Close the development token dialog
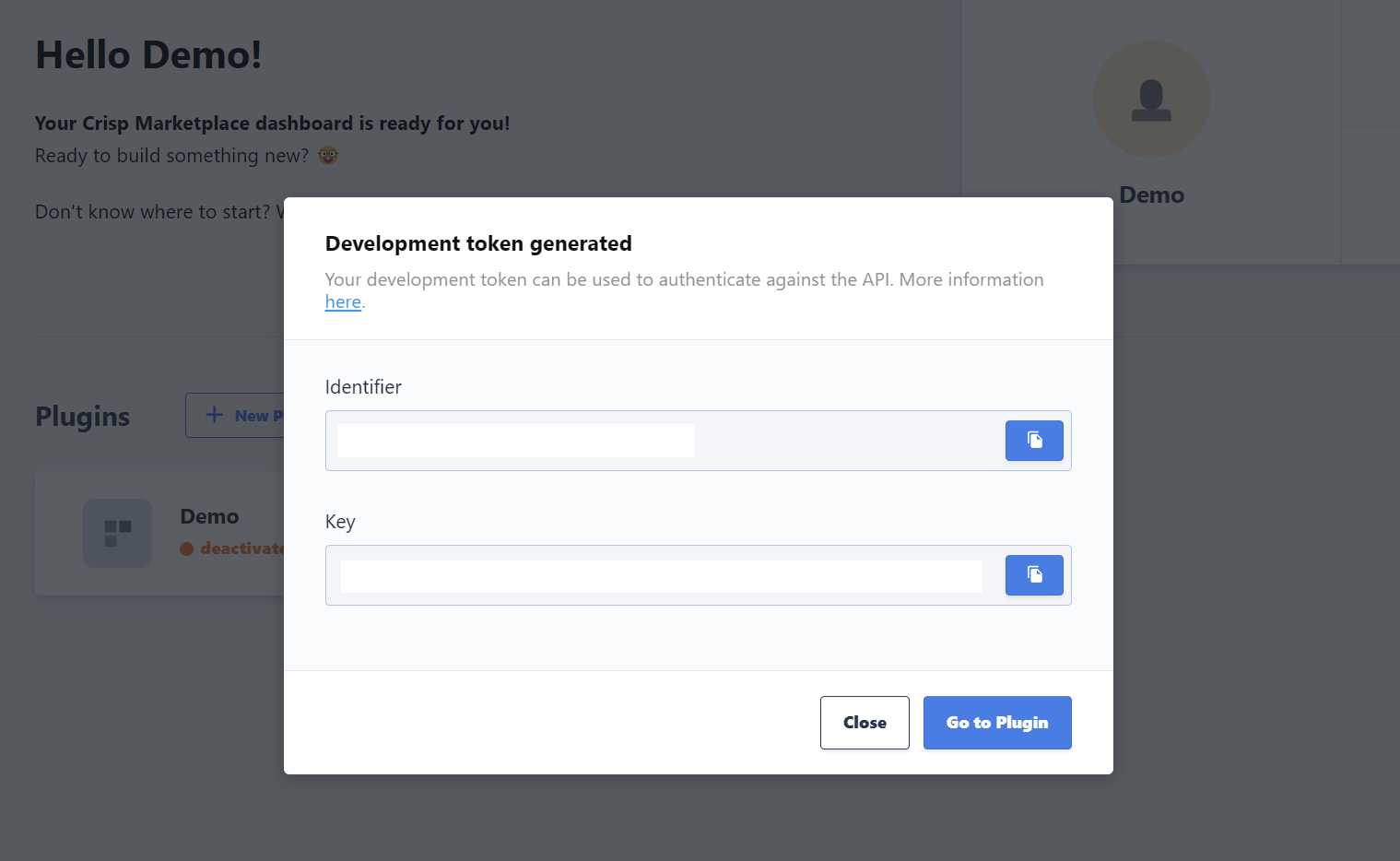The height and width of the screenshot is (861, 1400). pos(865,723)
